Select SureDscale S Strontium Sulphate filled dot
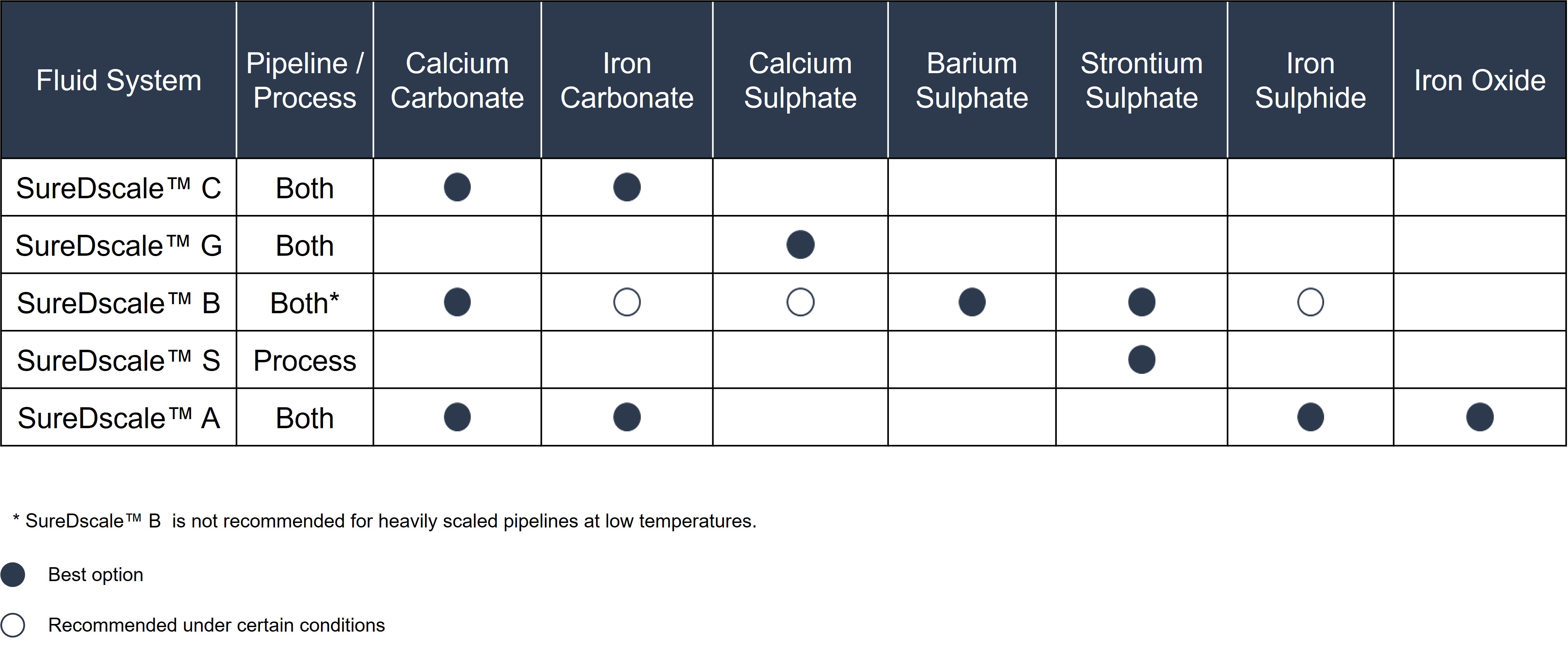 click(1142, 360)
